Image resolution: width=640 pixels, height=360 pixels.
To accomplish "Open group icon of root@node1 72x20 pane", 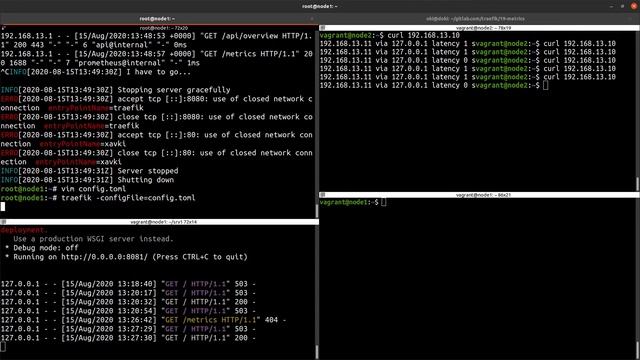I will (x=3, y=28).
